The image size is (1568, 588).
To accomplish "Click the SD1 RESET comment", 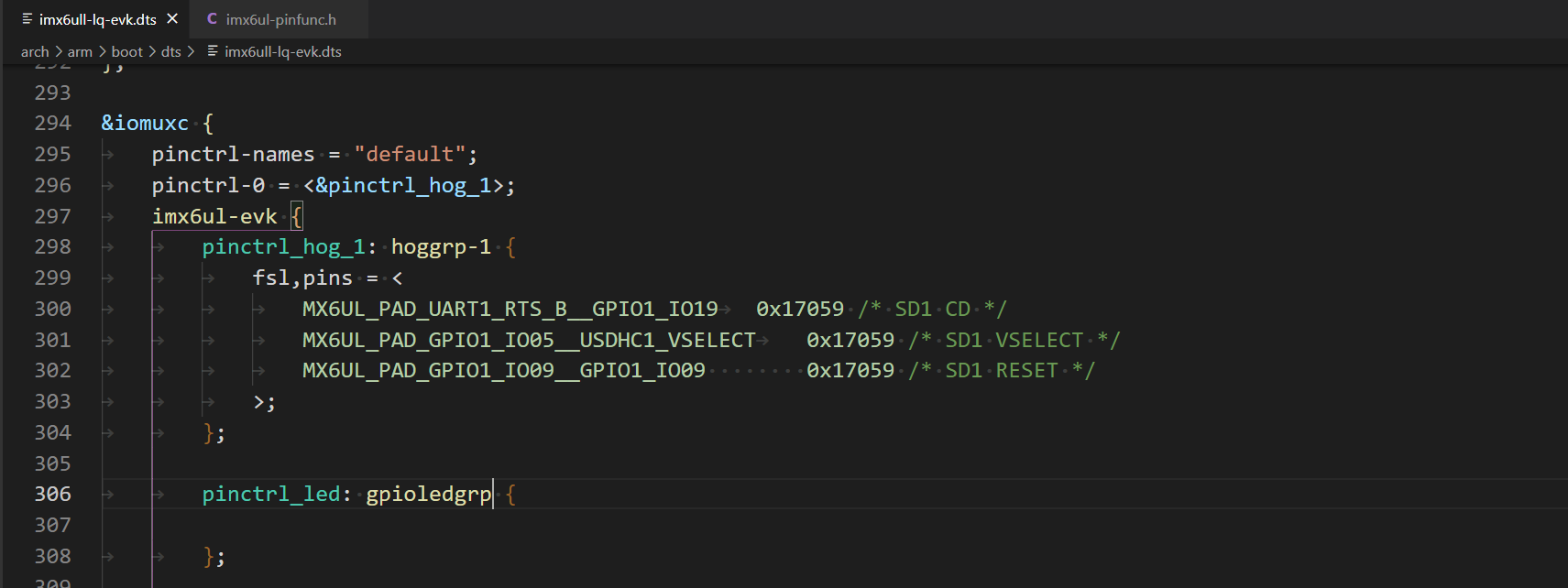I will [1002, 370].
